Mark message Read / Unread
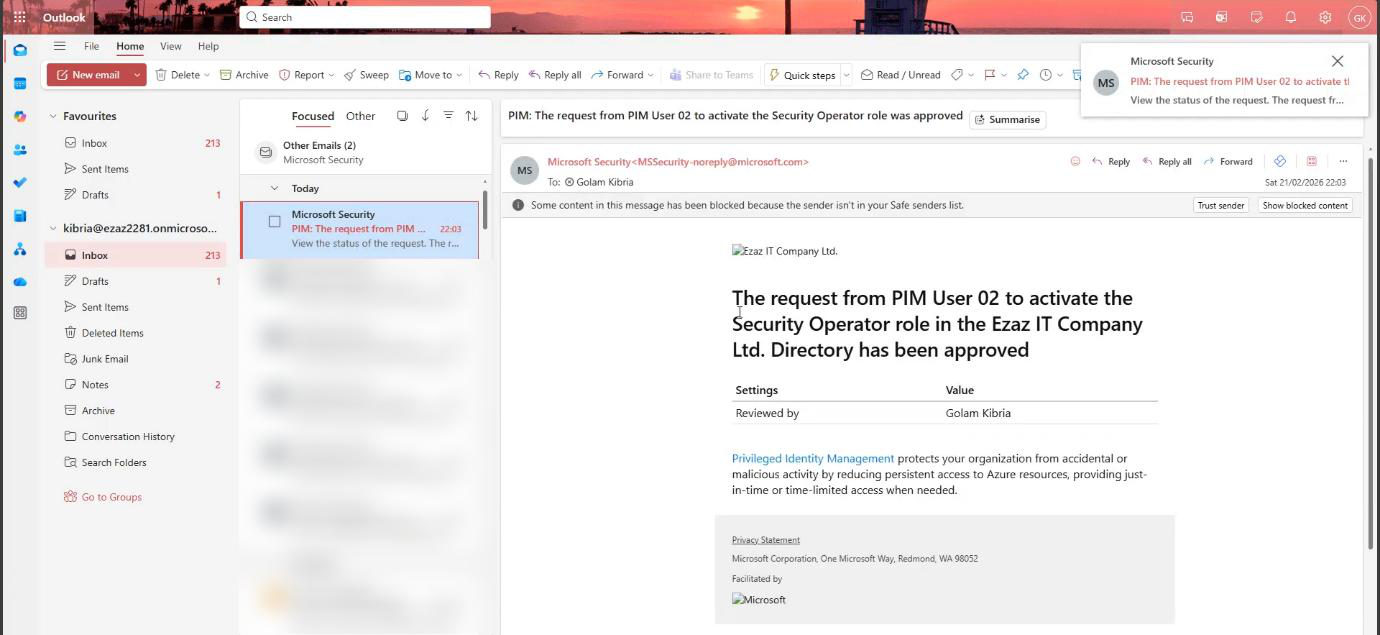 click(x=900, y=75)
